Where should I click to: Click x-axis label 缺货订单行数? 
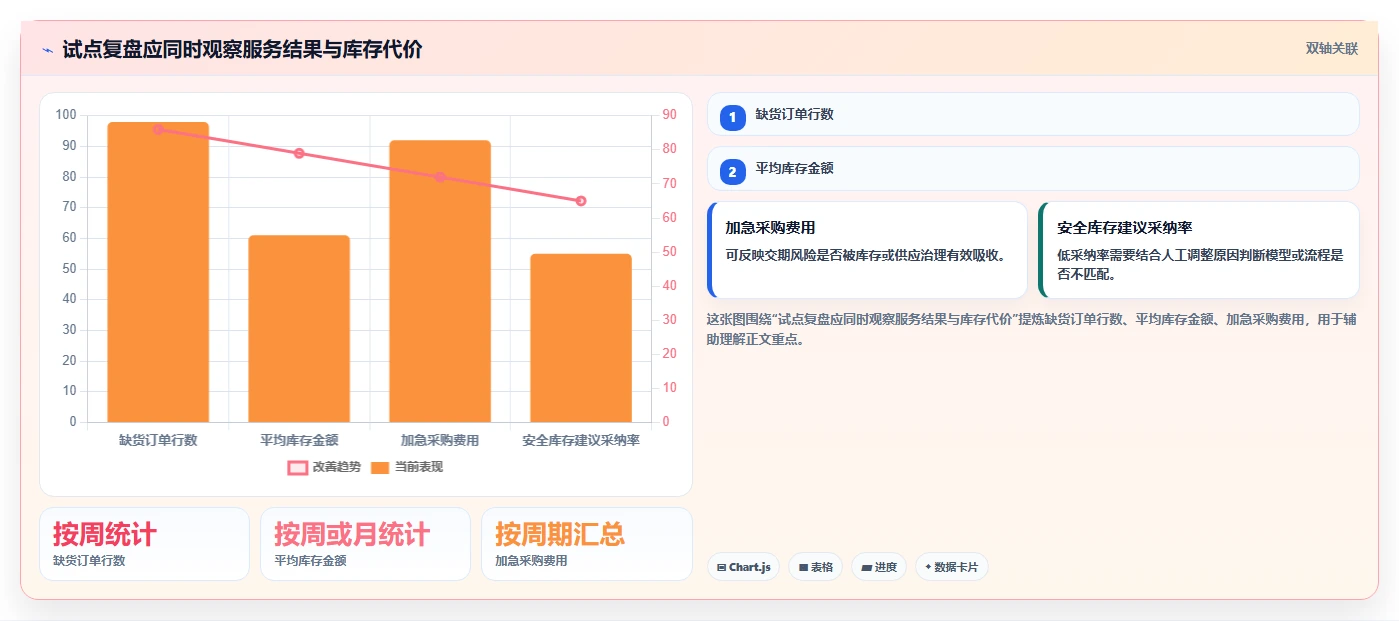(x=158, y=440)
